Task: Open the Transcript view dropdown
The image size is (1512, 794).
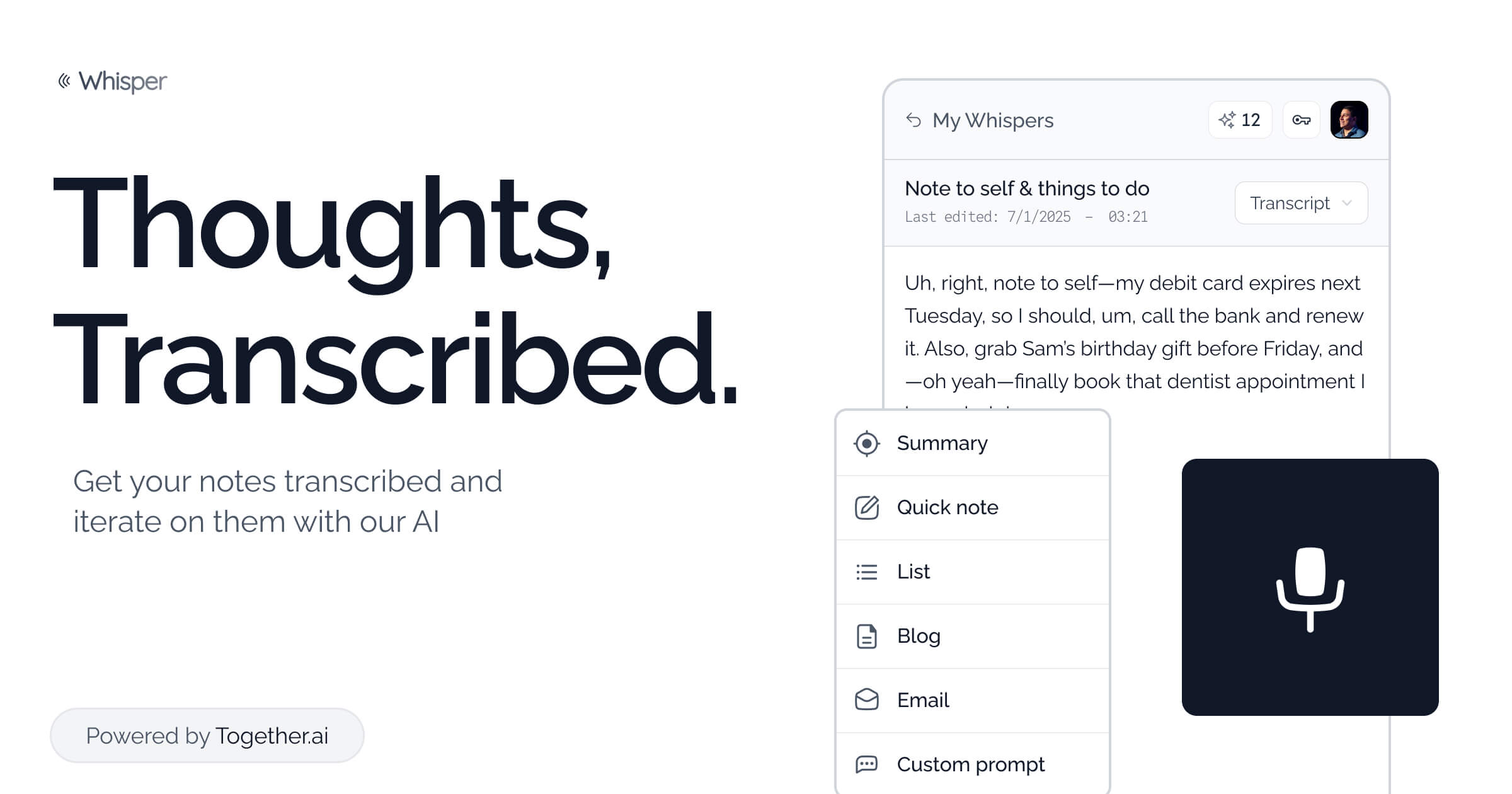Action: 1300,202
